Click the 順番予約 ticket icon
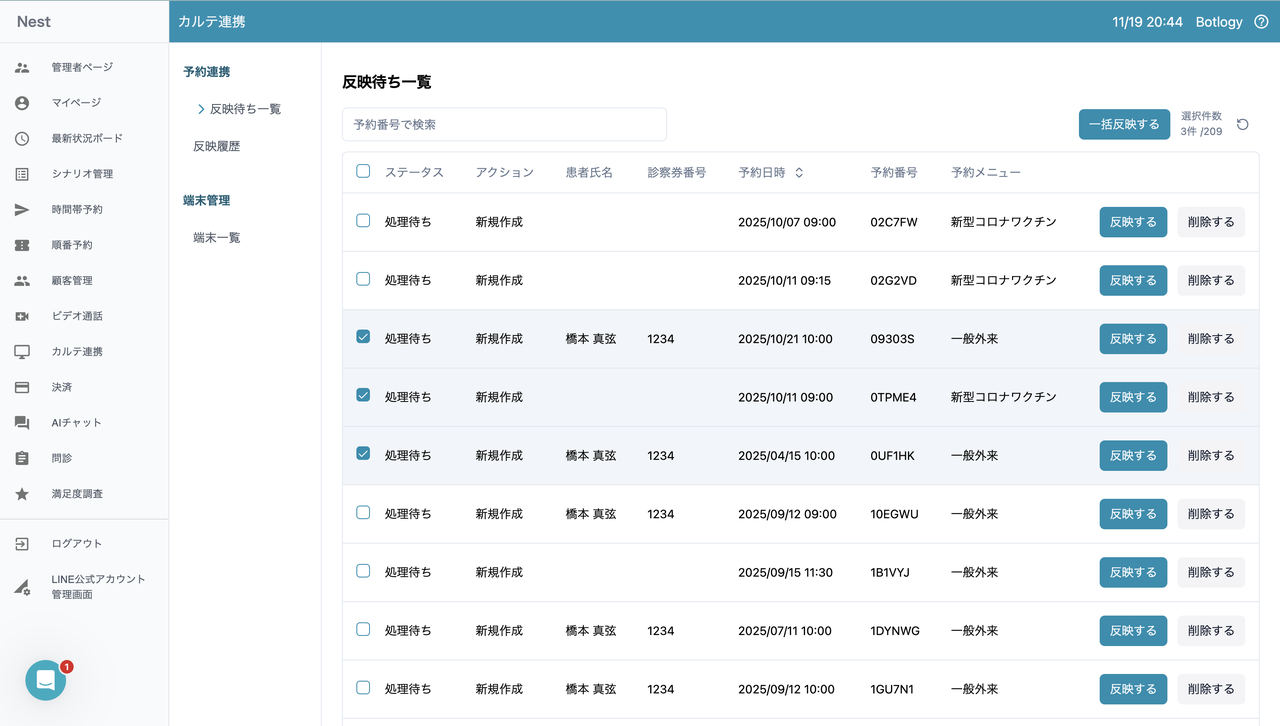Viewport: 1280px width, 726px height. [x=22, y=245]
